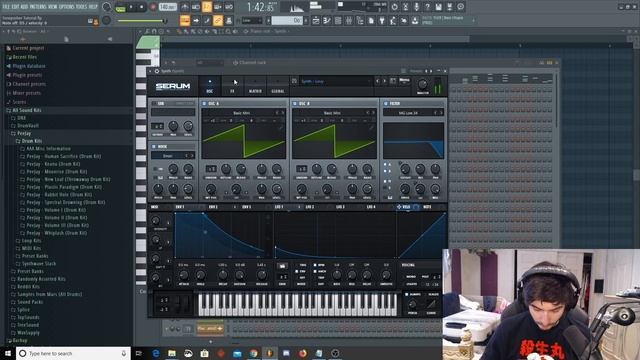Switch to Serum FX tab
The height and width of the screenshot is (360, 640).
click(232, 86)
